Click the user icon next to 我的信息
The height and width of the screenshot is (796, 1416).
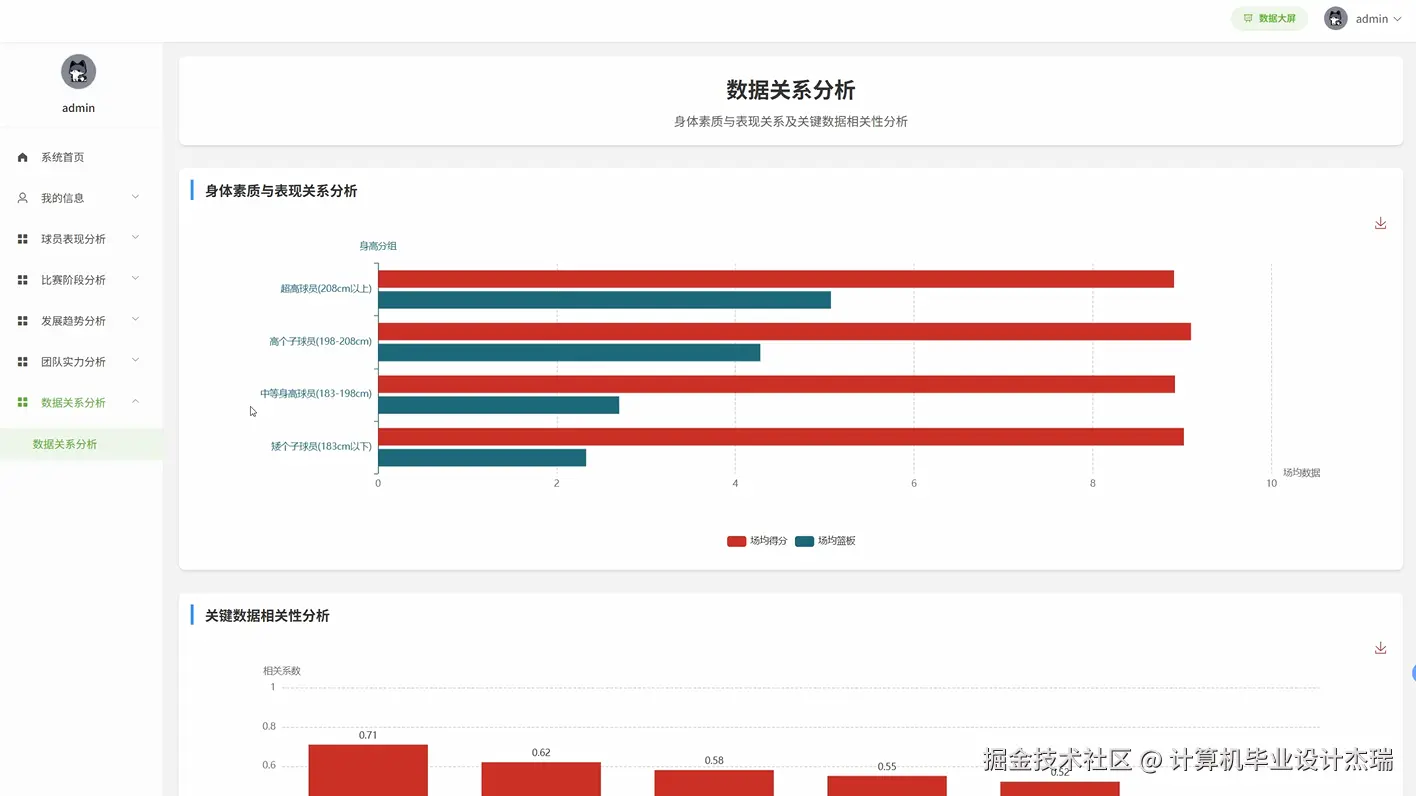pos(21,197)
